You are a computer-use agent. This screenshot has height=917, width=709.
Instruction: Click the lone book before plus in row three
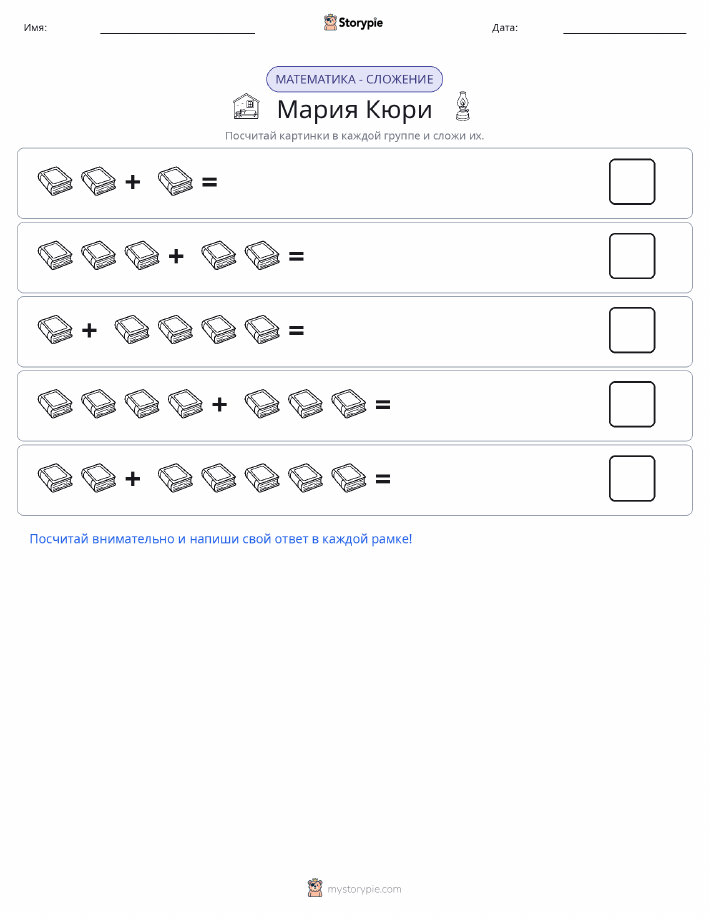[55, 330]
